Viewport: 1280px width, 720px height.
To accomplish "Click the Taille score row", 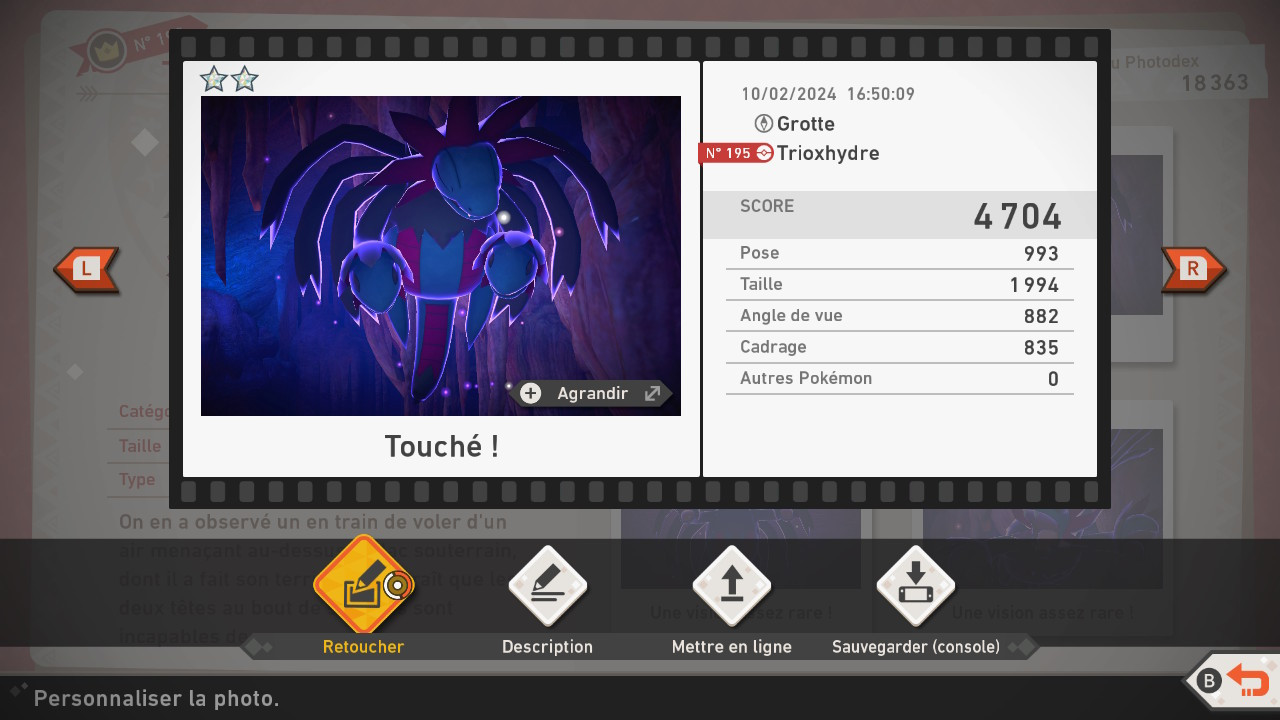I will coord(899,285).
